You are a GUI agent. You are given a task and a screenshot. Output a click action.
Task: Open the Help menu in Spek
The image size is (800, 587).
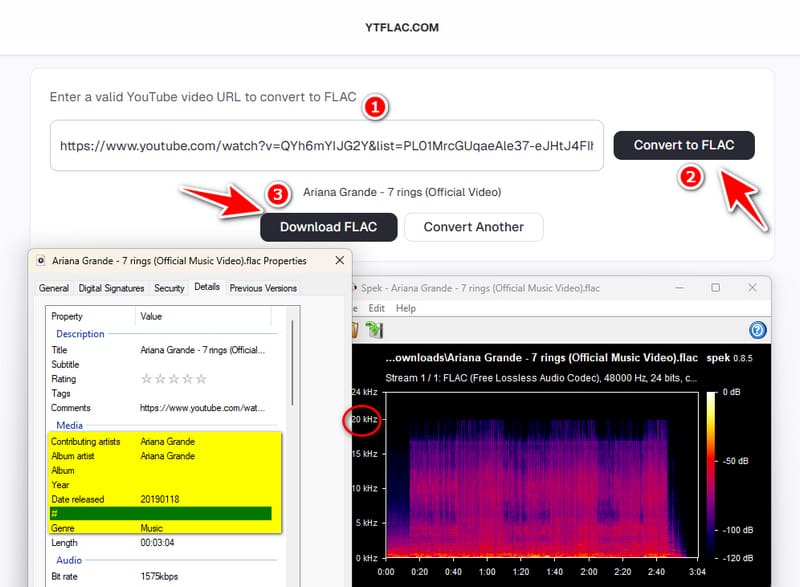pyautogui.click(x=406, y=309)
